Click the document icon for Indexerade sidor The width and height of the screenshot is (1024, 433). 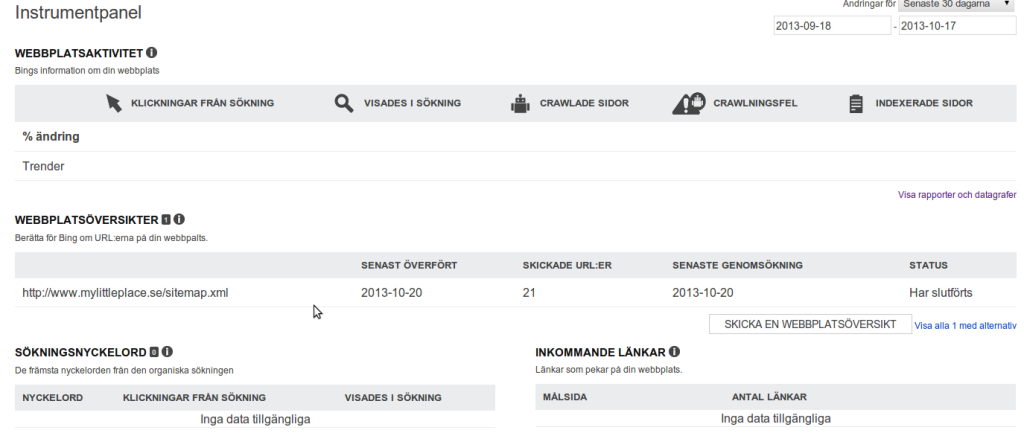point(855,103)
